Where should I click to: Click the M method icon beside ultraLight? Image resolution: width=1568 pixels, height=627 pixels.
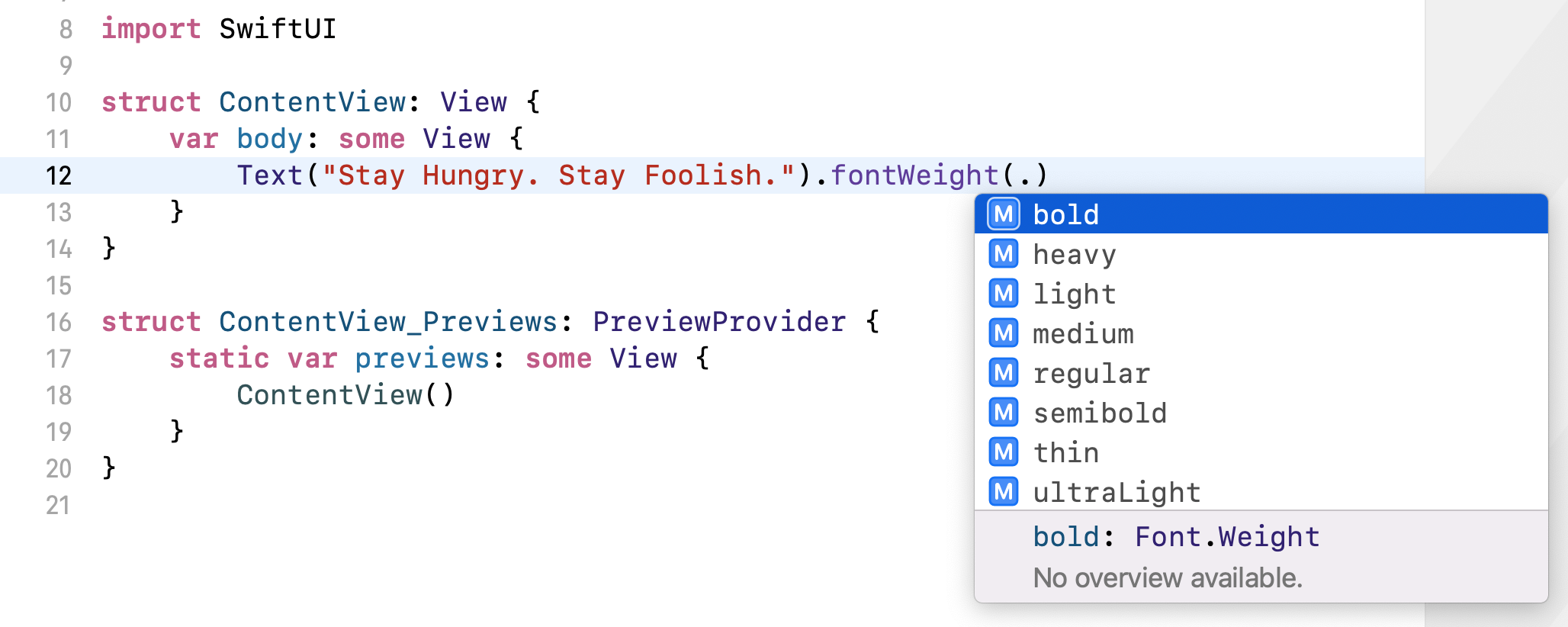[1003, 492]
